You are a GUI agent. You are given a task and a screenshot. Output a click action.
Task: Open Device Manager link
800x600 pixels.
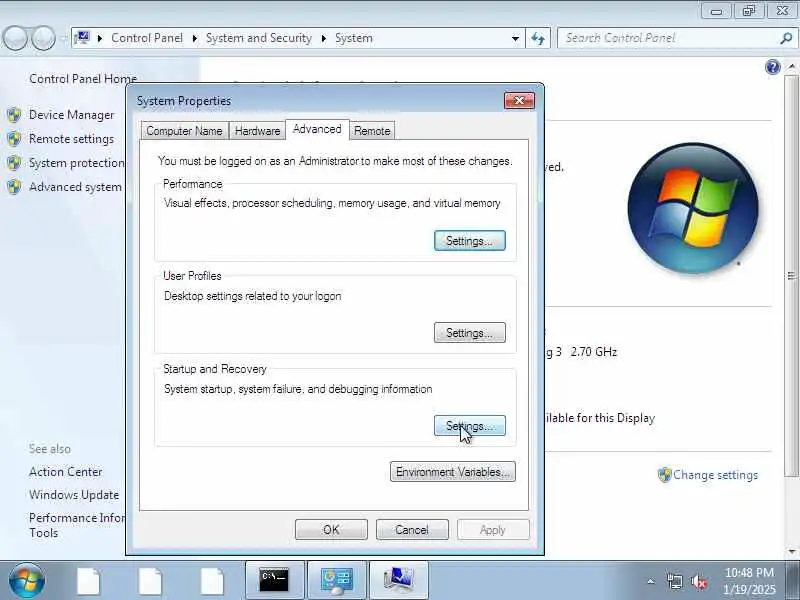point(71,115)
